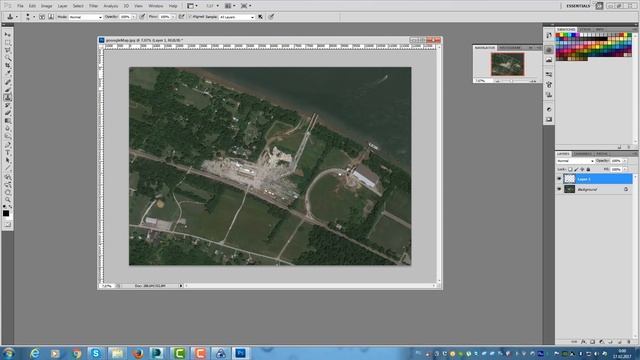Select the Brush tool
This screenshot has width=640, height=360.
click(x=7, y=90)
